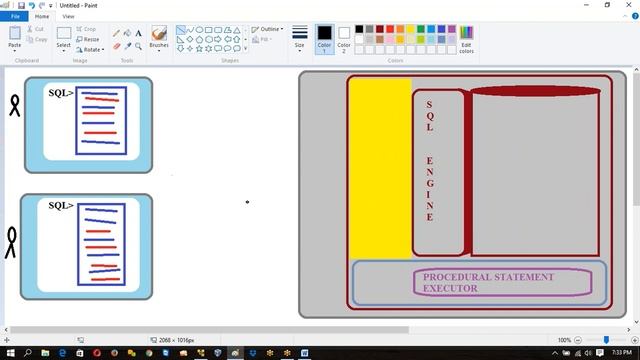The image size is (640, 360).
Task: Open the File menu
Action: click(x=15, y=16)
